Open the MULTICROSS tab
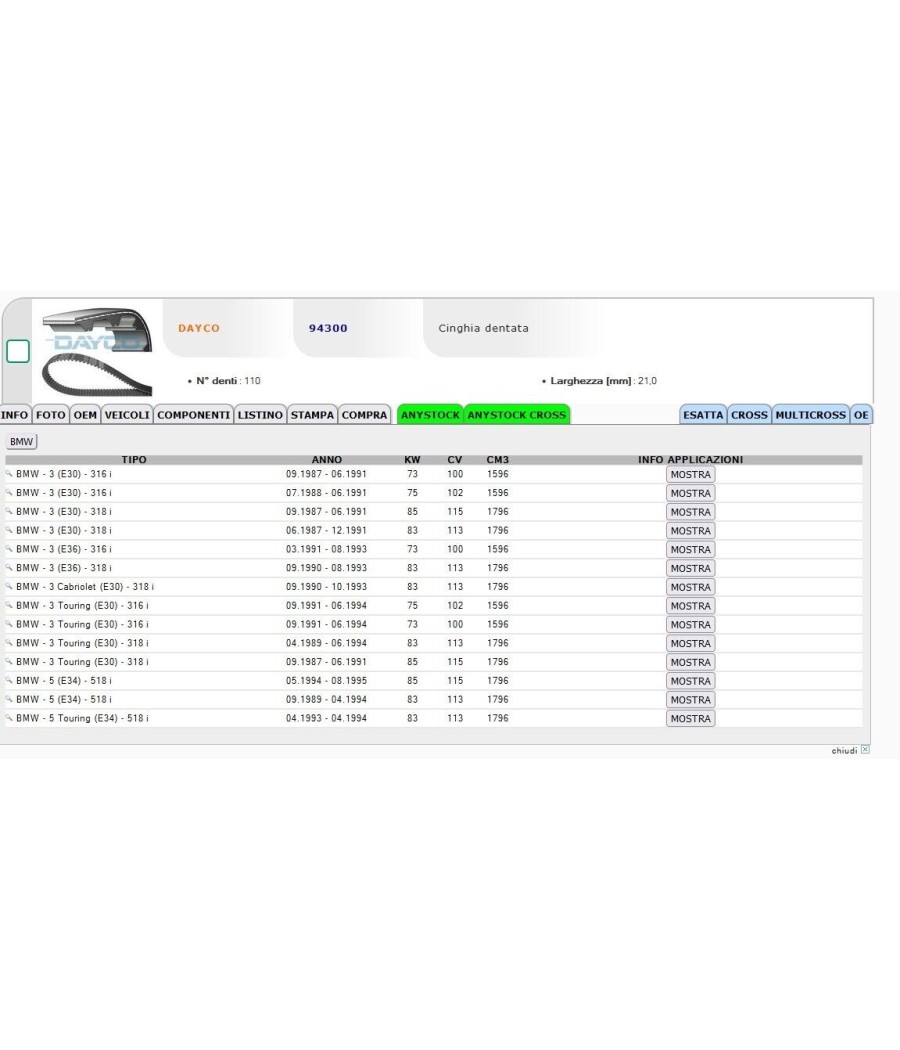The width and height of the screenshot is (900, 1050). click(810, 415)
